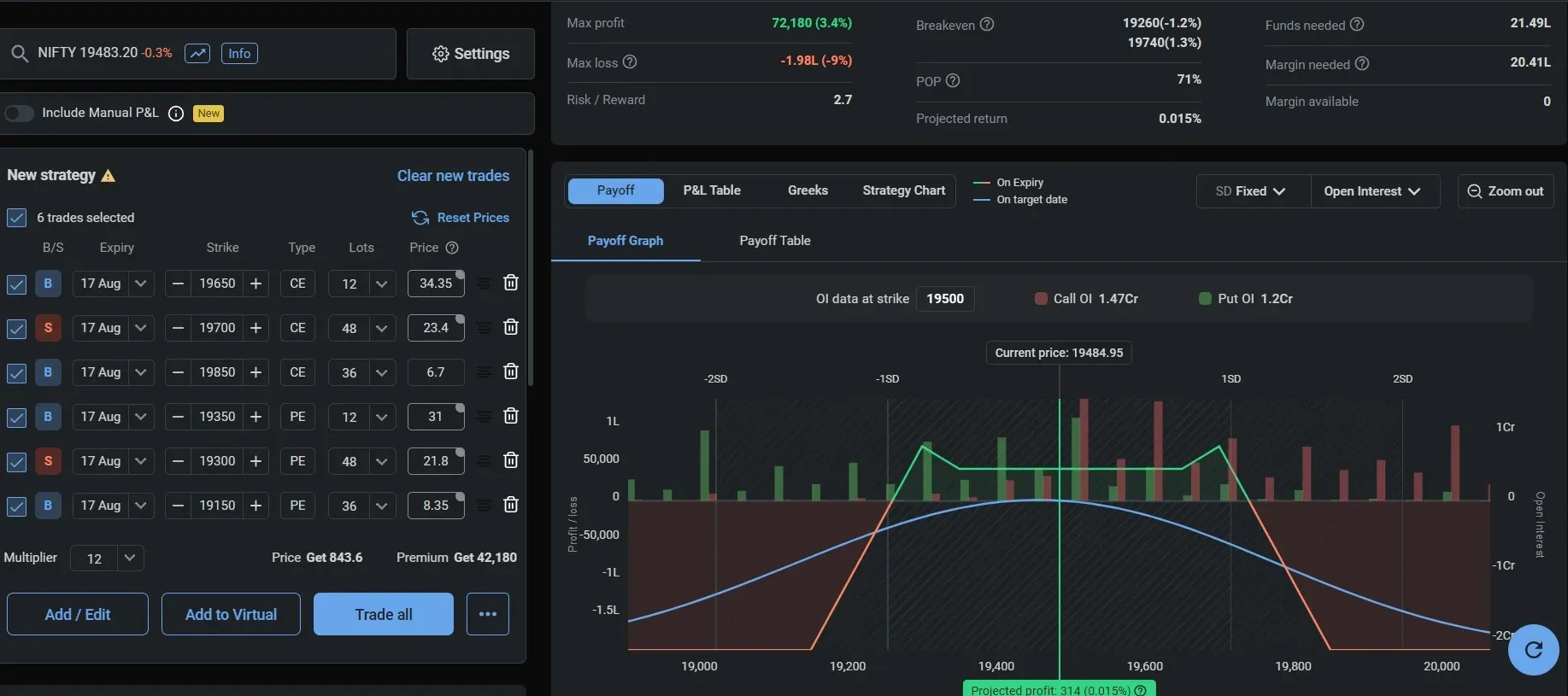Increase strike of 19350 PE row
The height and width of the screenshot is (696, 1568).
255,417
